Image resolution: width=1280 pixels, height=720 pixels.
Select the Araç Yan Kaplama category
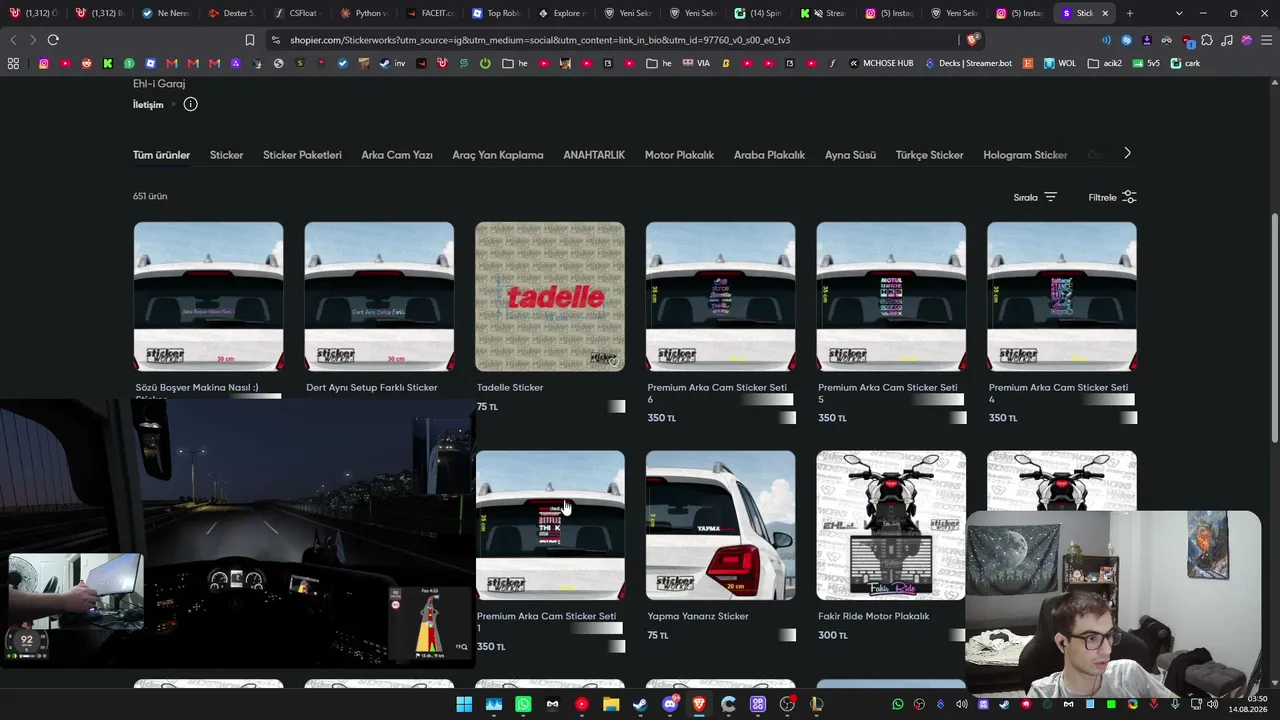[x=498, y=155]
